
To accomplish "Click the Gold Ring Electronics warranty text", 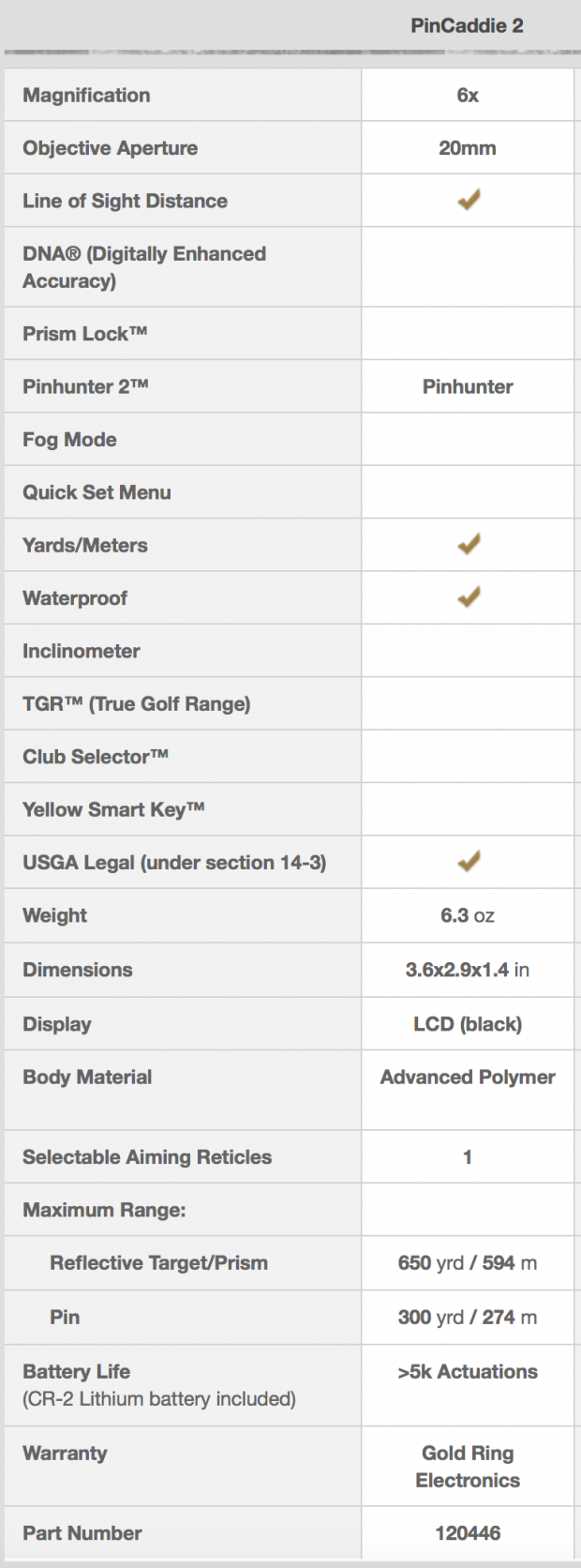I will (x=468, y=1467).
